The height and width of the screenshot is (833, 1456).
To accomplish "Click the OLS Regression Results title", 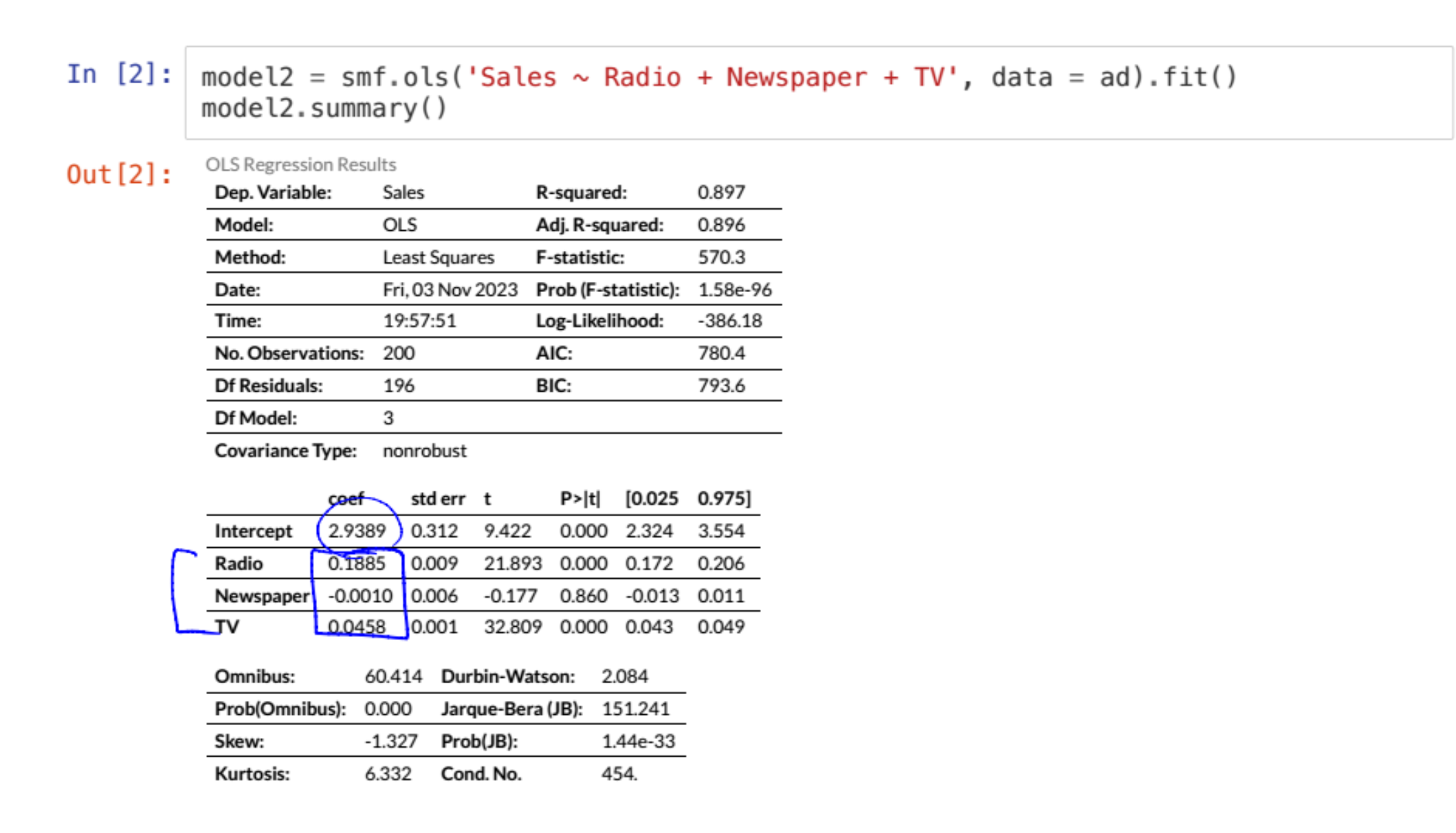I will pos(300,165).
